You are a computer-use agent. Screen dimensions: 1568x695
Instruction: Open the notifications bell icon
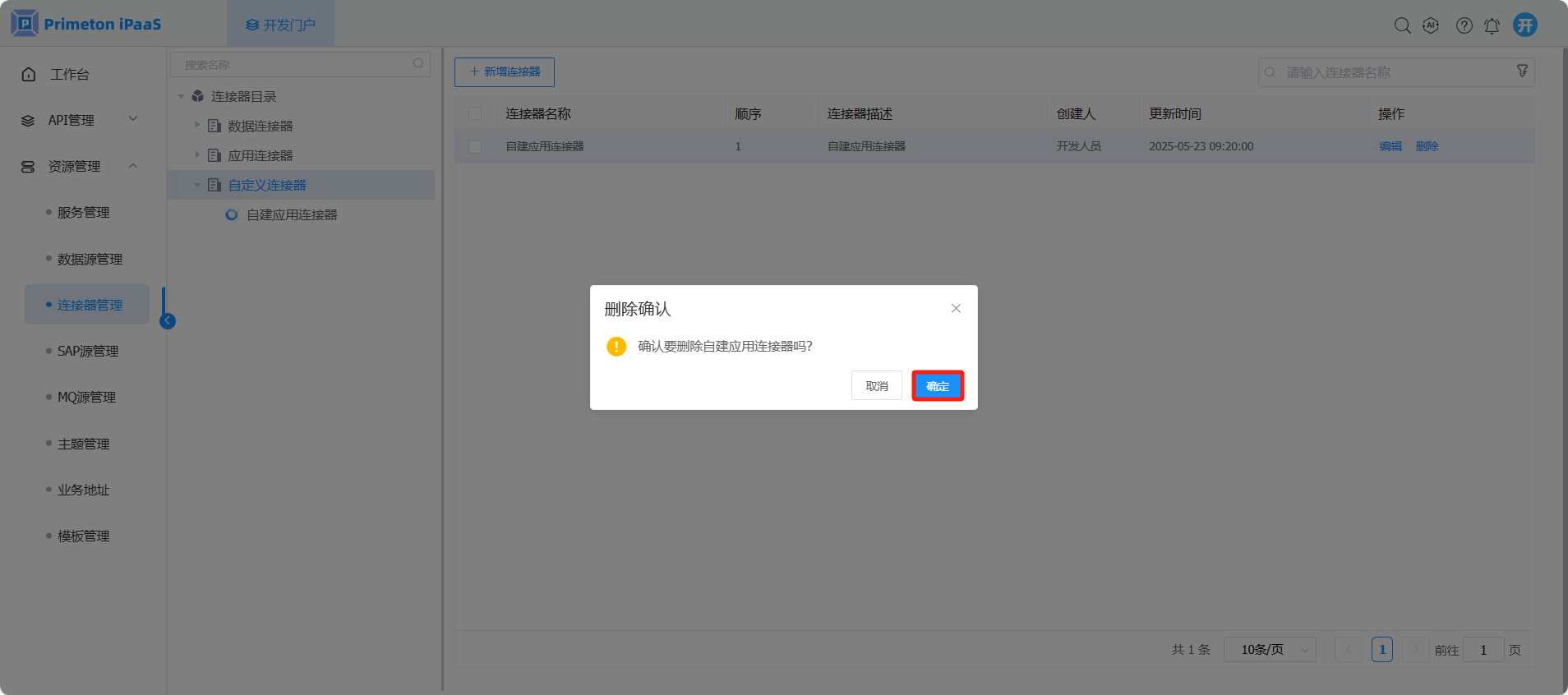1492,25
